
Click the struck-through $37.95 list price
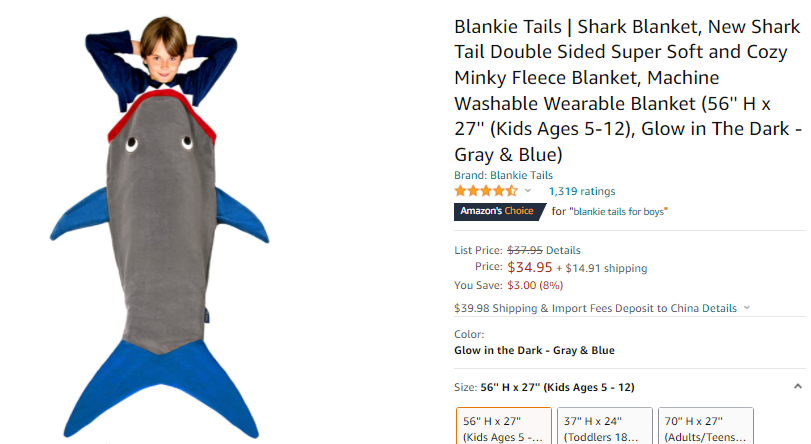pos(525,250)
